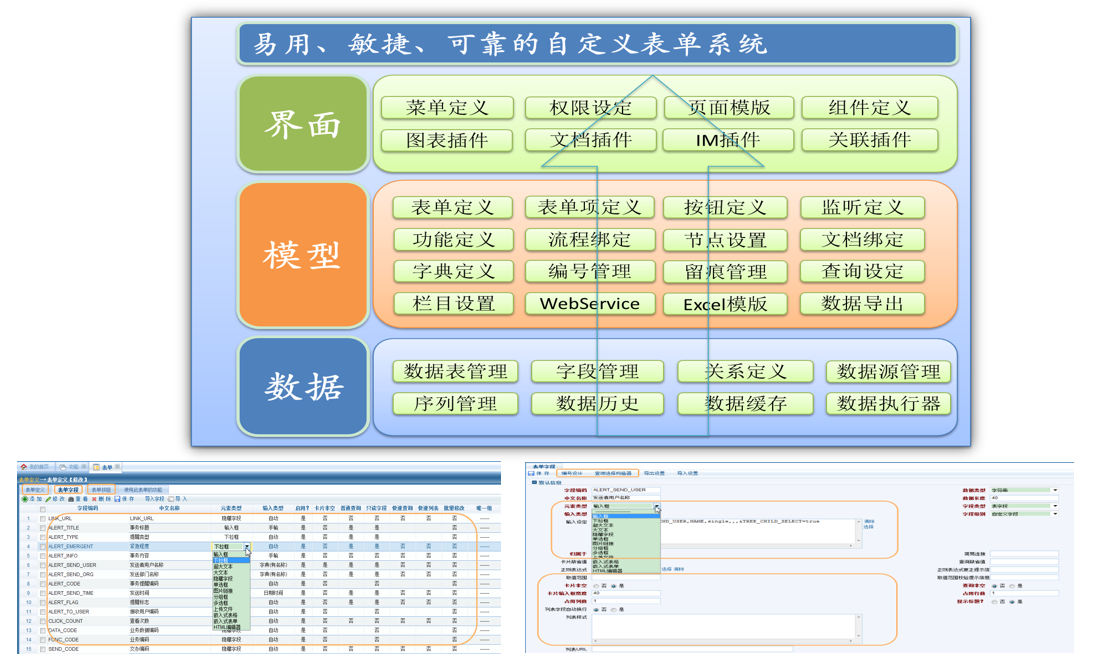Image resolution: width=1099 pixels, height=666 pixels.
Task: Click the 保存 save icon in left form list toolbar
Action: (117, 499)
